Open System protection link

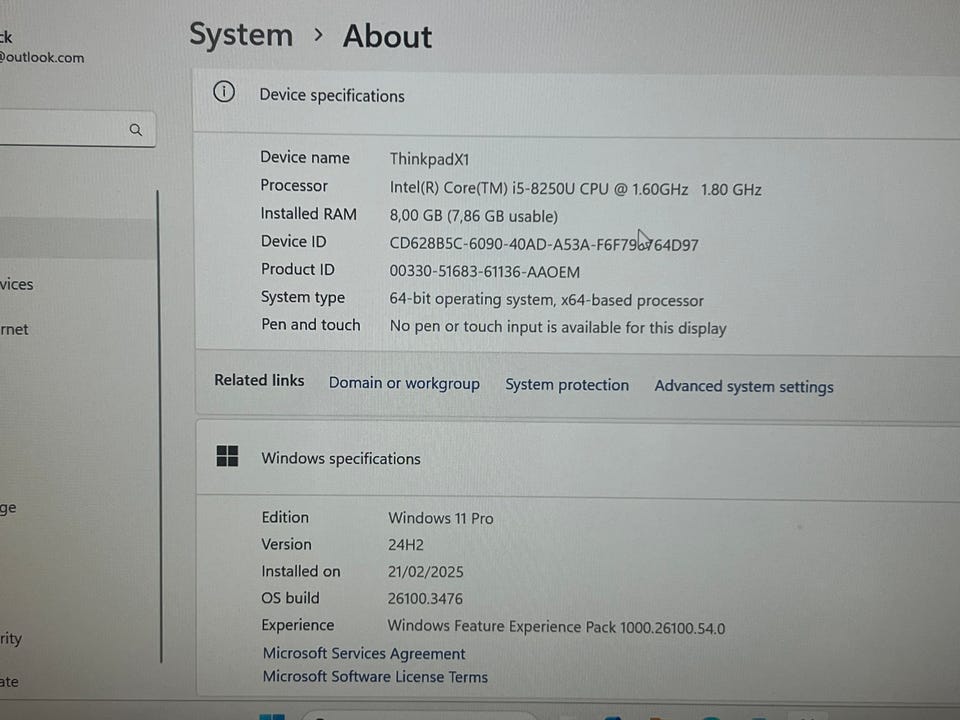[567, 385]
